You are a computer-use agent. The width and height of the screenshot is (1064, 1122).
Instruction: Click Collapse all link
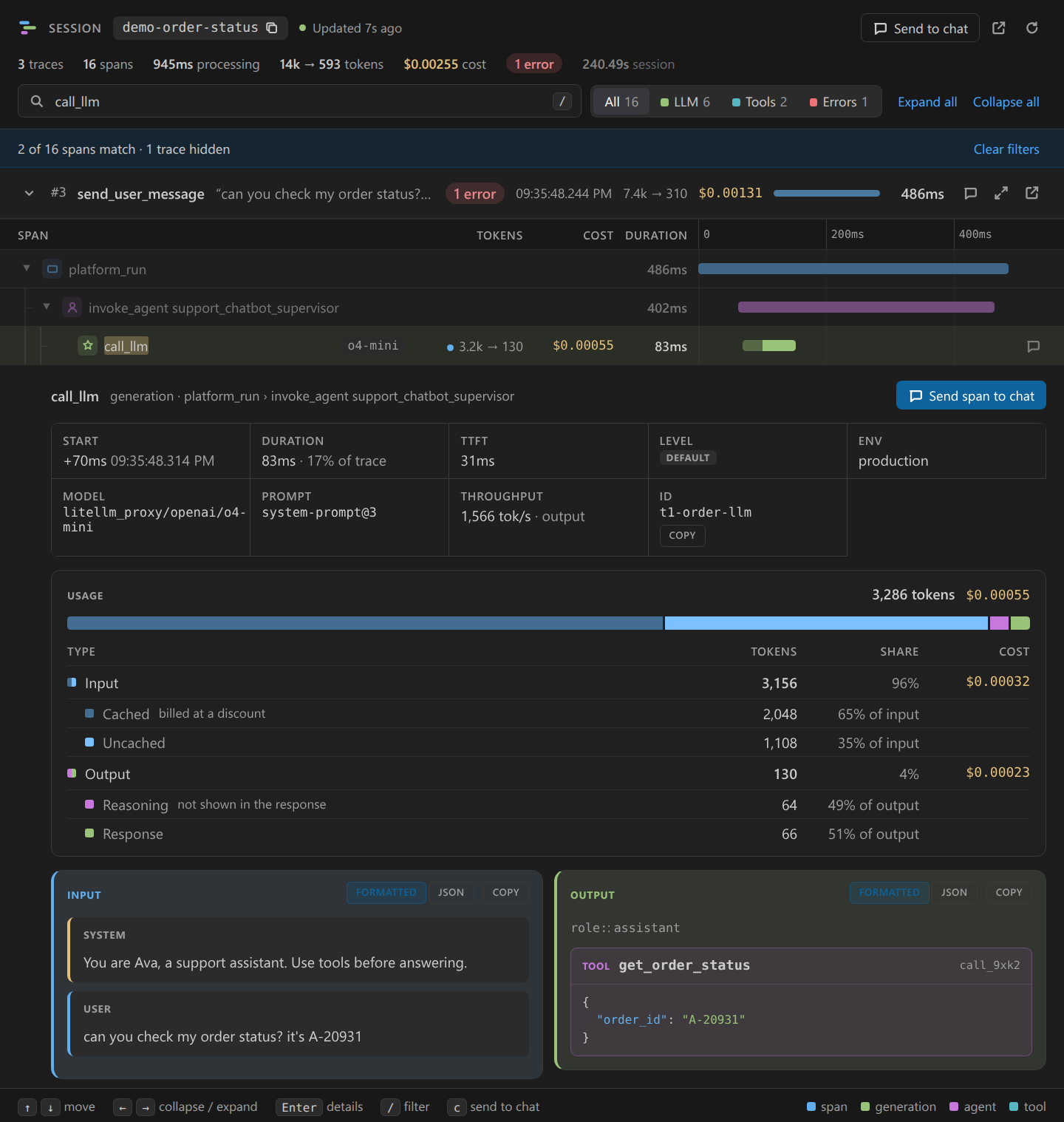click(x=1006, y=102)
